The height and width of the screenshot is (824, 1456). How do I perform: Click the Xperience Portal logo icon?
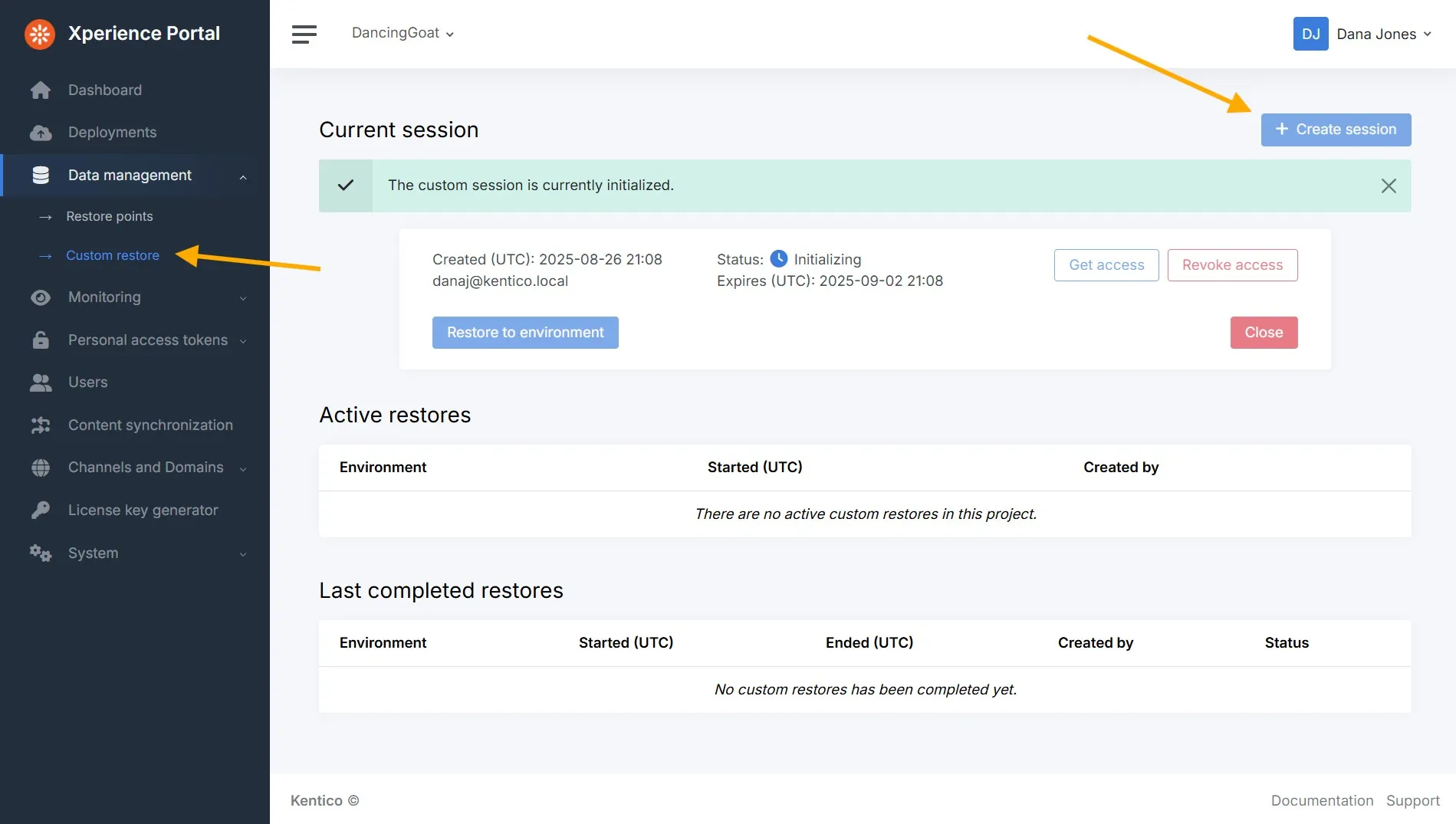coord(40,34)
